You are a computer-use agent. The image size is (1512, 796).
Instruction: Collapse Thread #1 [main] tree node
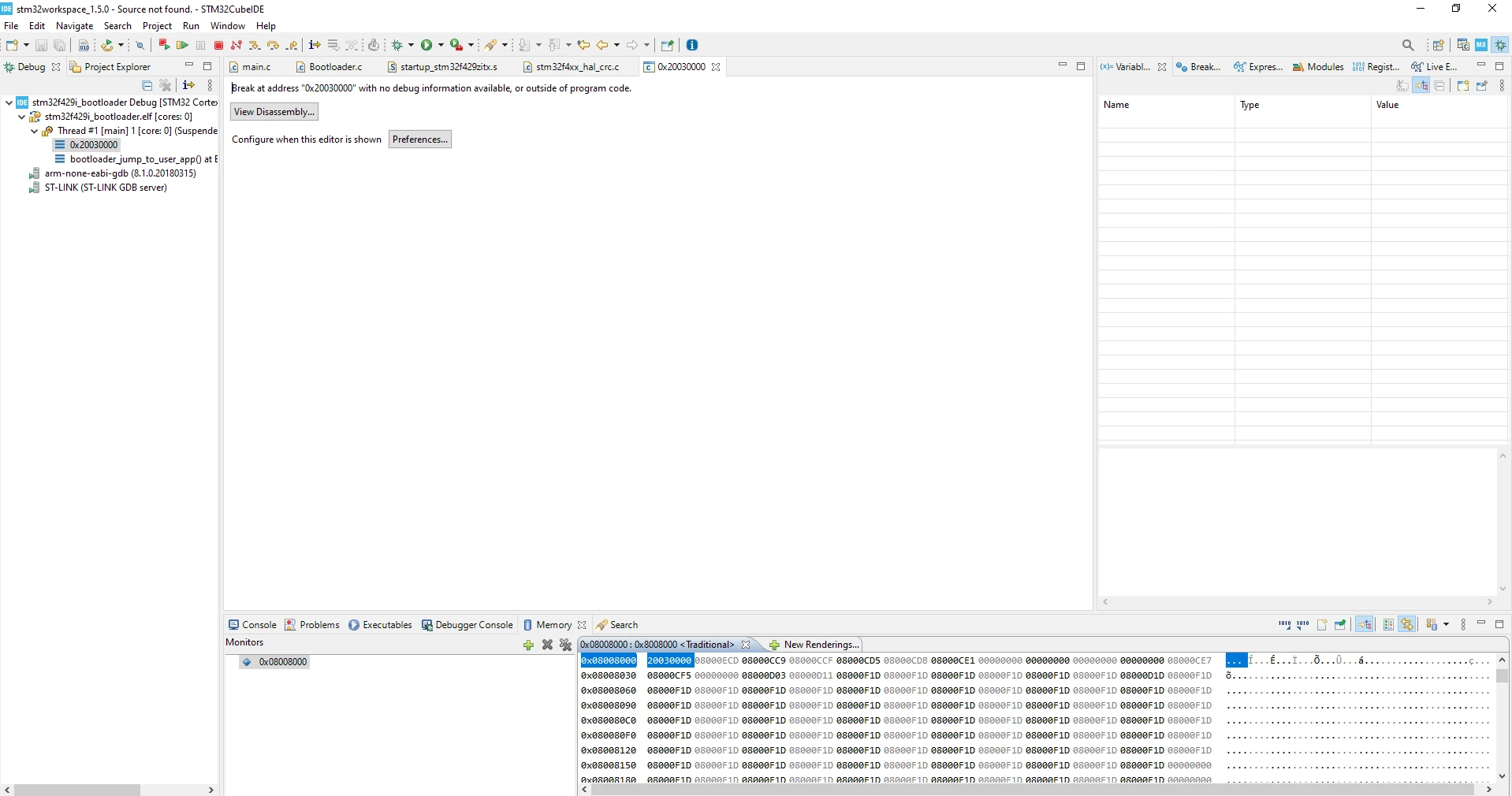tap(34, 131)
